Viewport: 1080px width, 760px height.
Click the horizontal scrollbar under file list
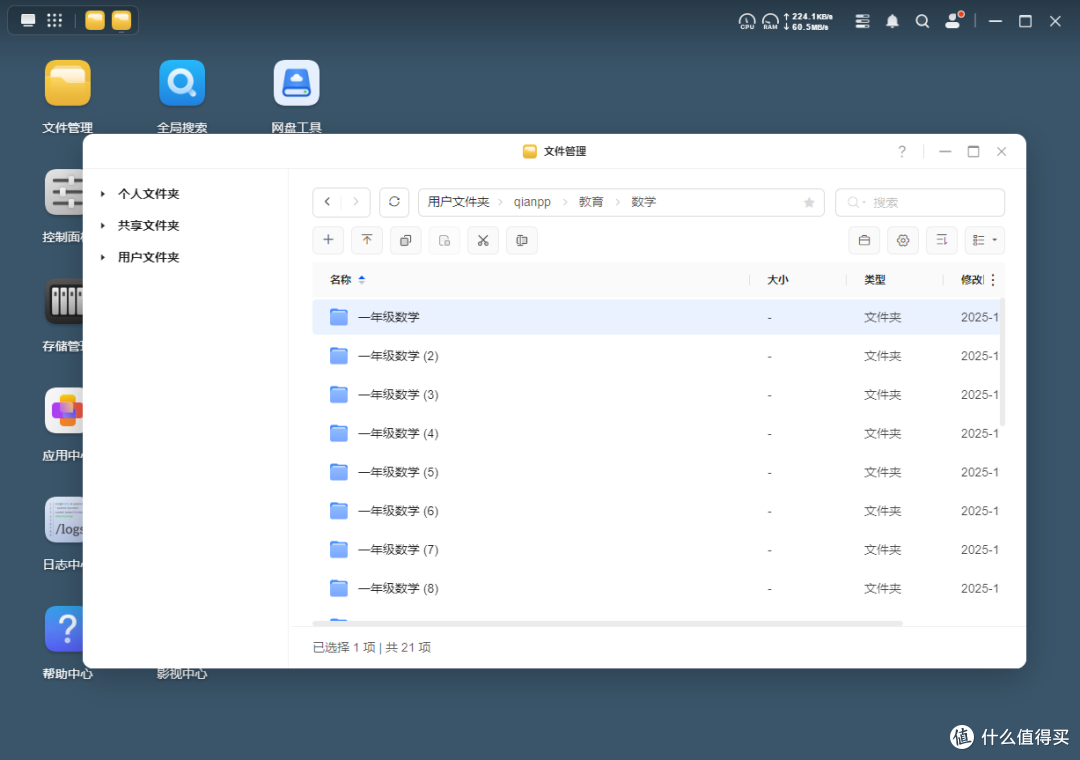click(x=608, y=624)
